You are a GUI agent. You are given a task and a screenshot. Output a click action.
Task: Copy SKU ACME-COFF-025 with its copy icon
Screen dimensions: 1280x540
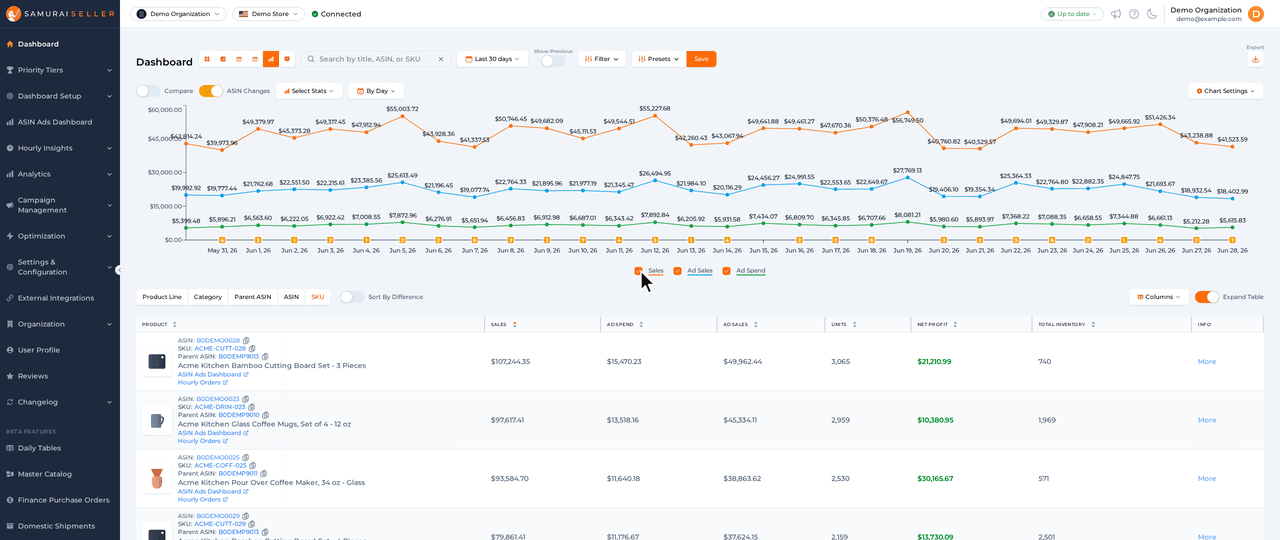252,466
